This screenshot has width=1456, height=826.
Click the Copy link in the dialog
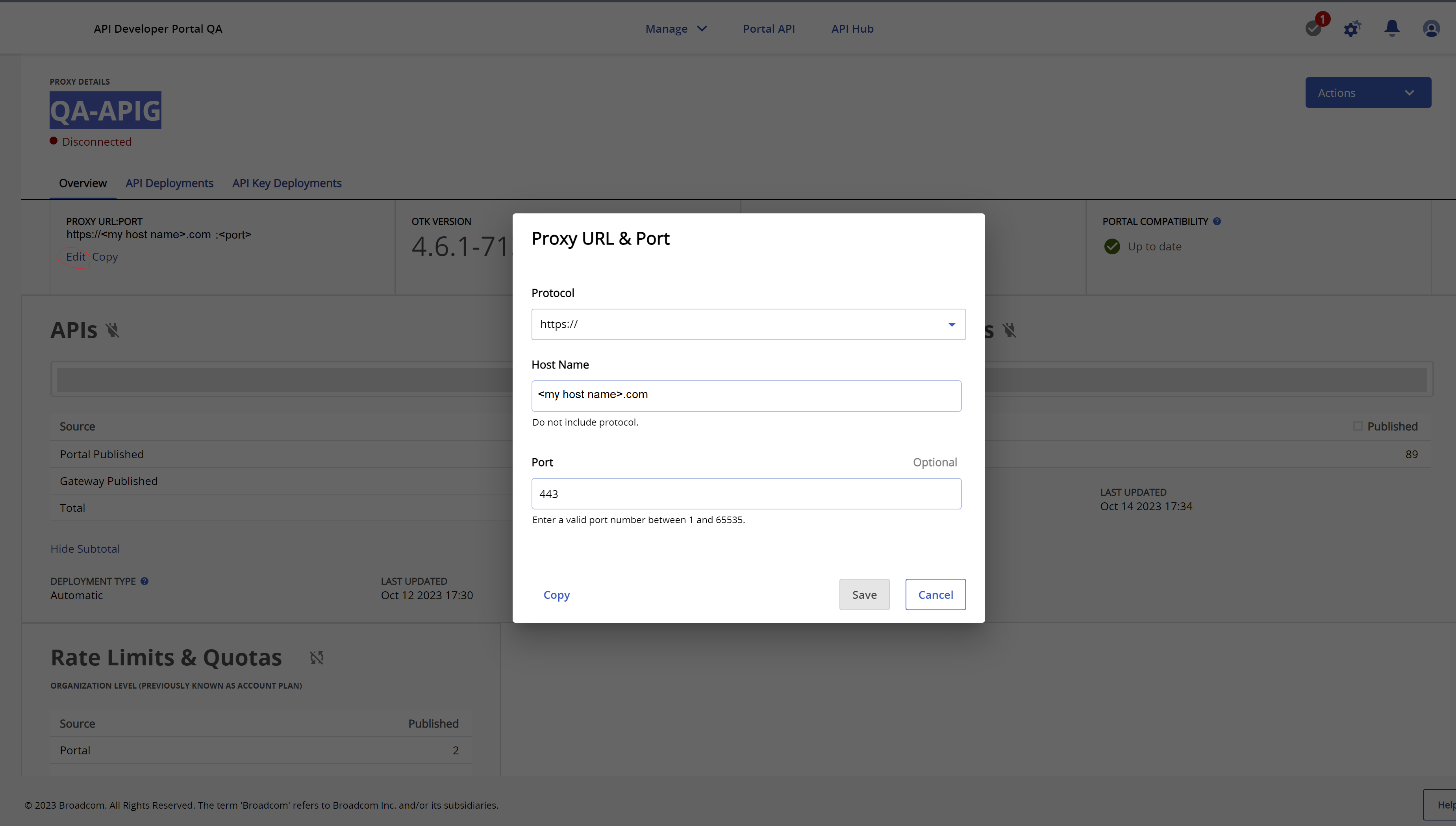point(556,594)
